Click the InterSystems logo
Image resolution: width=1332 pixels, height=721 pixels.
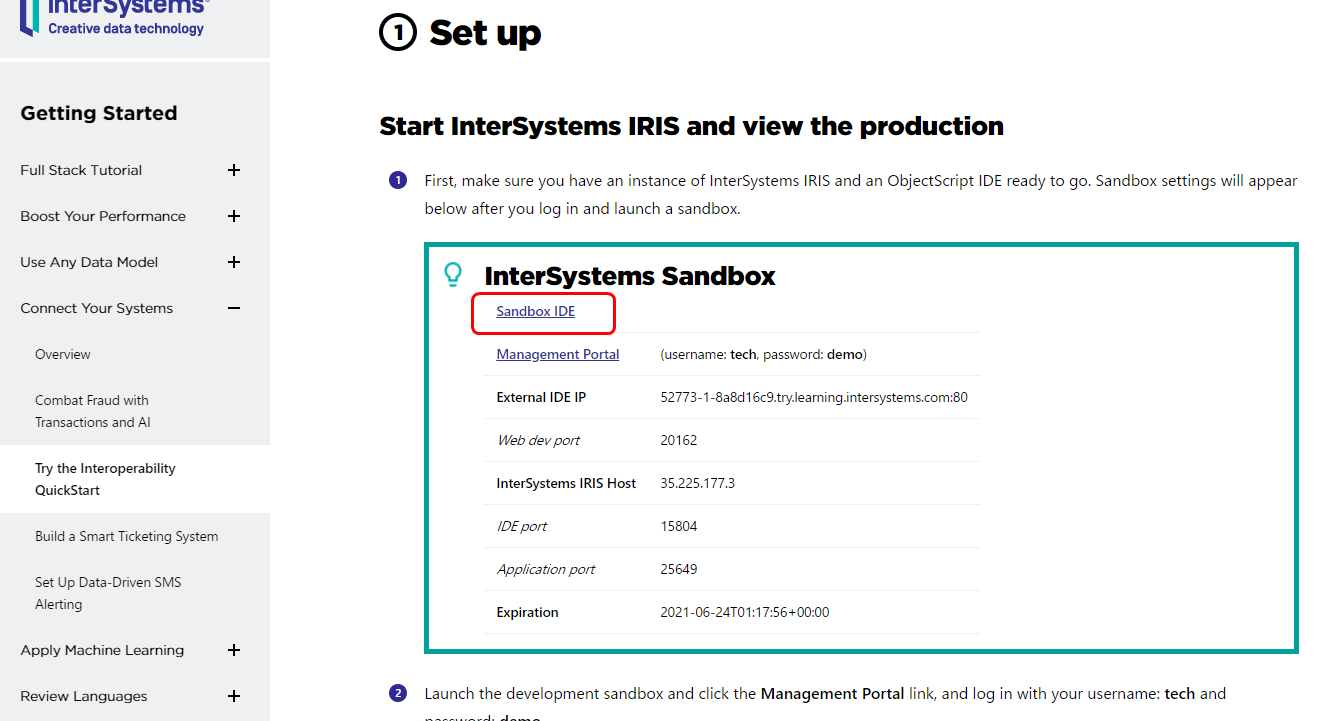[x=113, y=17]
